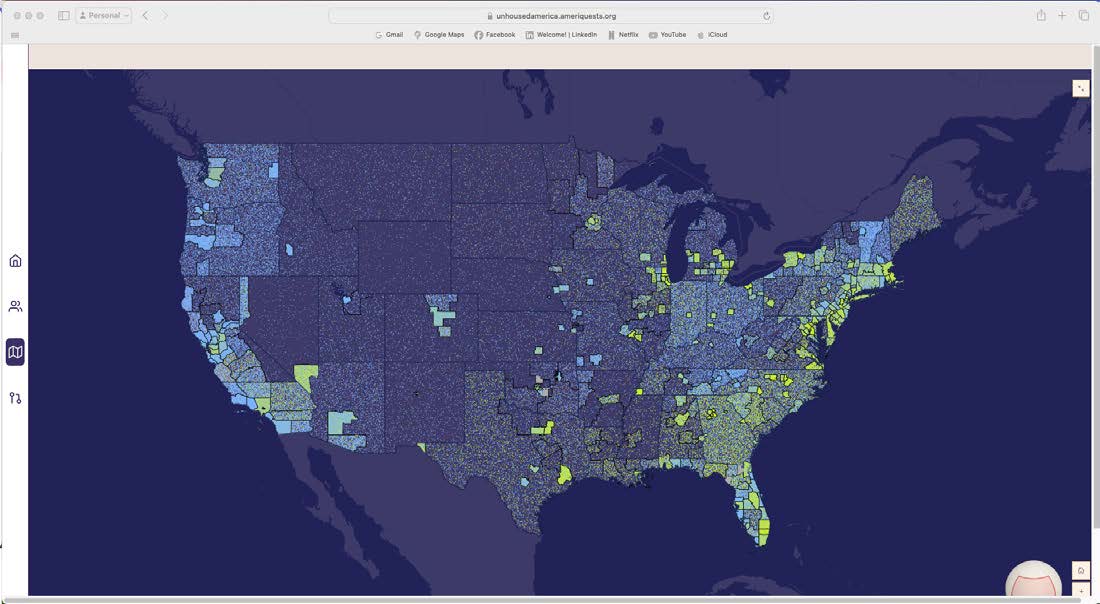Open the Safari Share menu icon
Viewport: 1100px width, 604px height.
[x=1041, y=15]
